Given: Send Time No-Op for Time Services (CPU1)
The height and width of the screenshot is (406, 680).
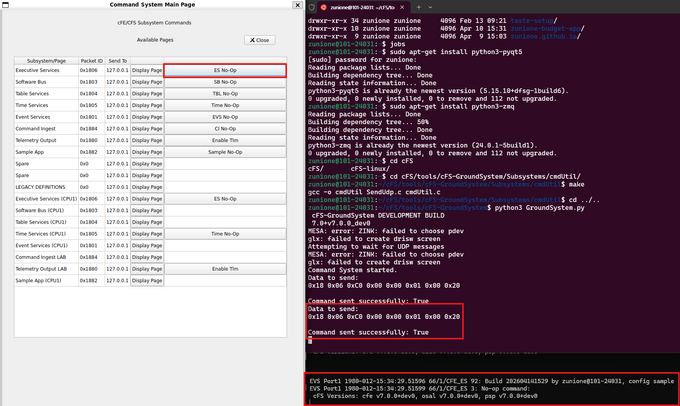Looking at the screenshot, I should coord(224,234).
